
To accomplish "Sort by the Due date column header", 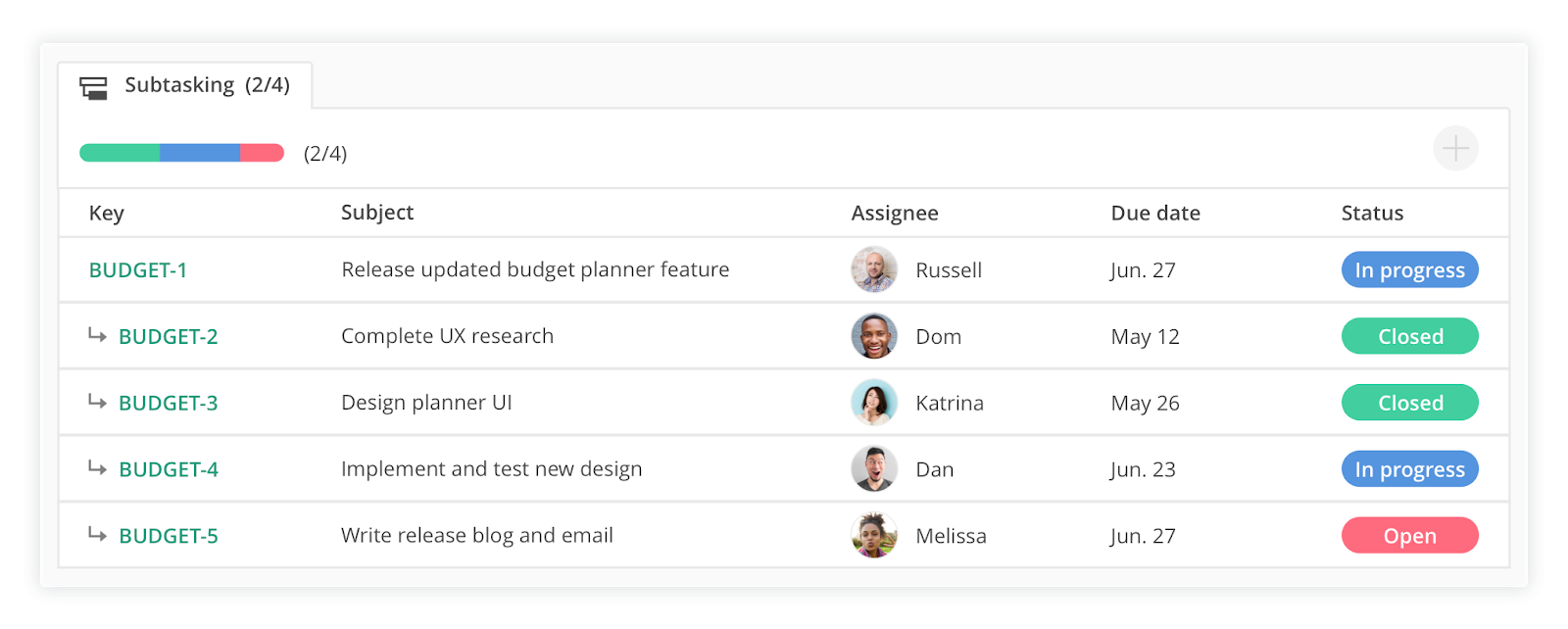I will [x=1155, y=213].
